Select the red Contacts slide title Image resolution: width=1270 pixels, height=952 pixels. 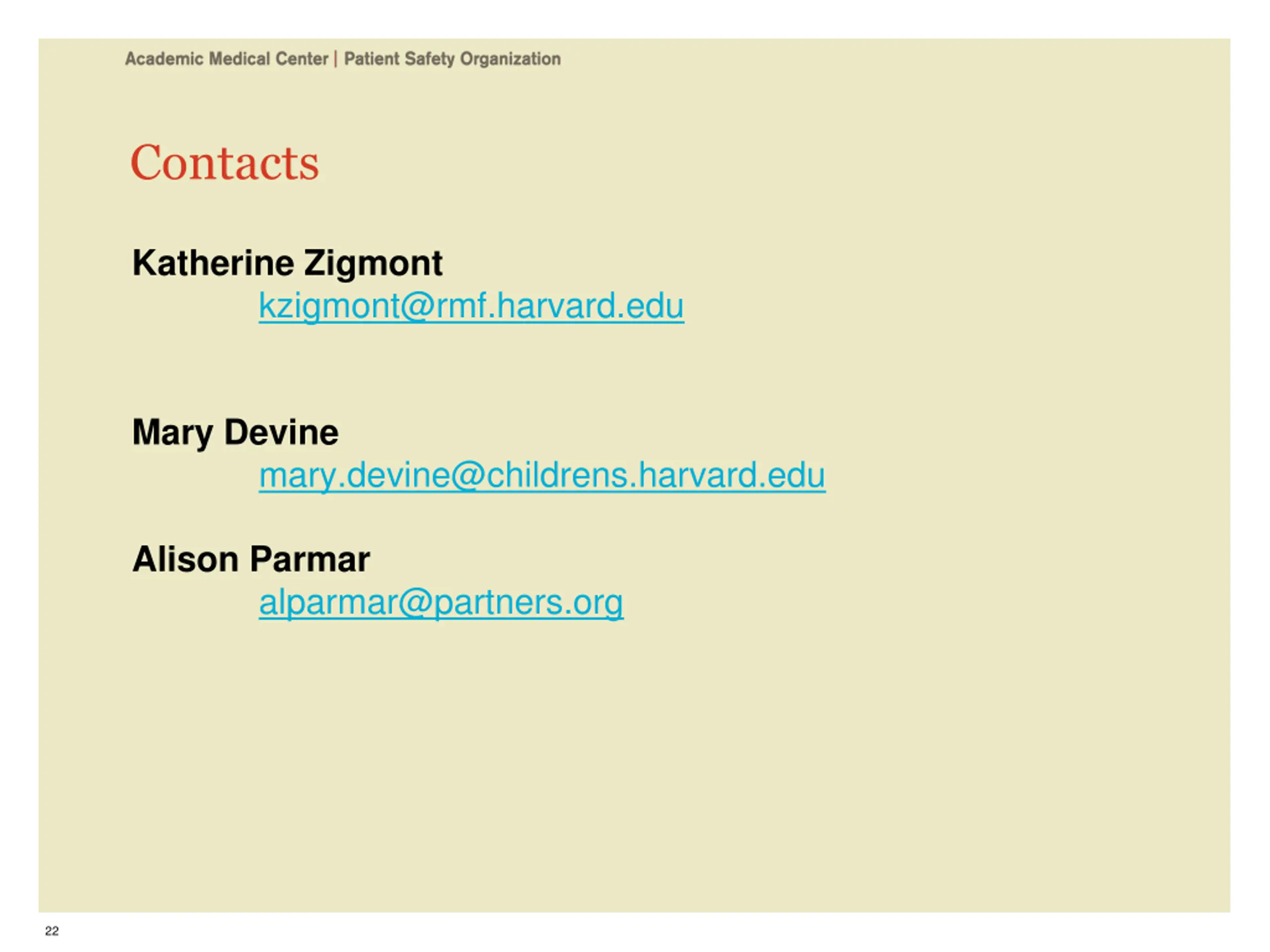click(225, 163)
